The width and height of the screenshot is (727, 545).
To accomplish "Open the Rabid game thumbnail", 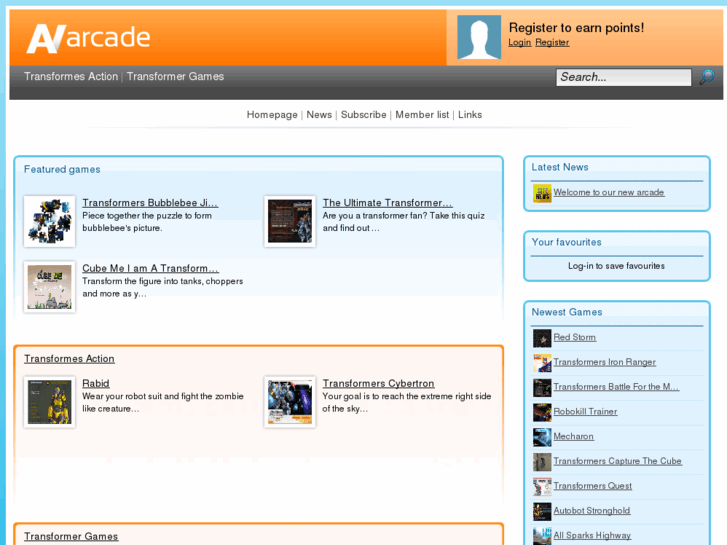I will pos(50,402).
